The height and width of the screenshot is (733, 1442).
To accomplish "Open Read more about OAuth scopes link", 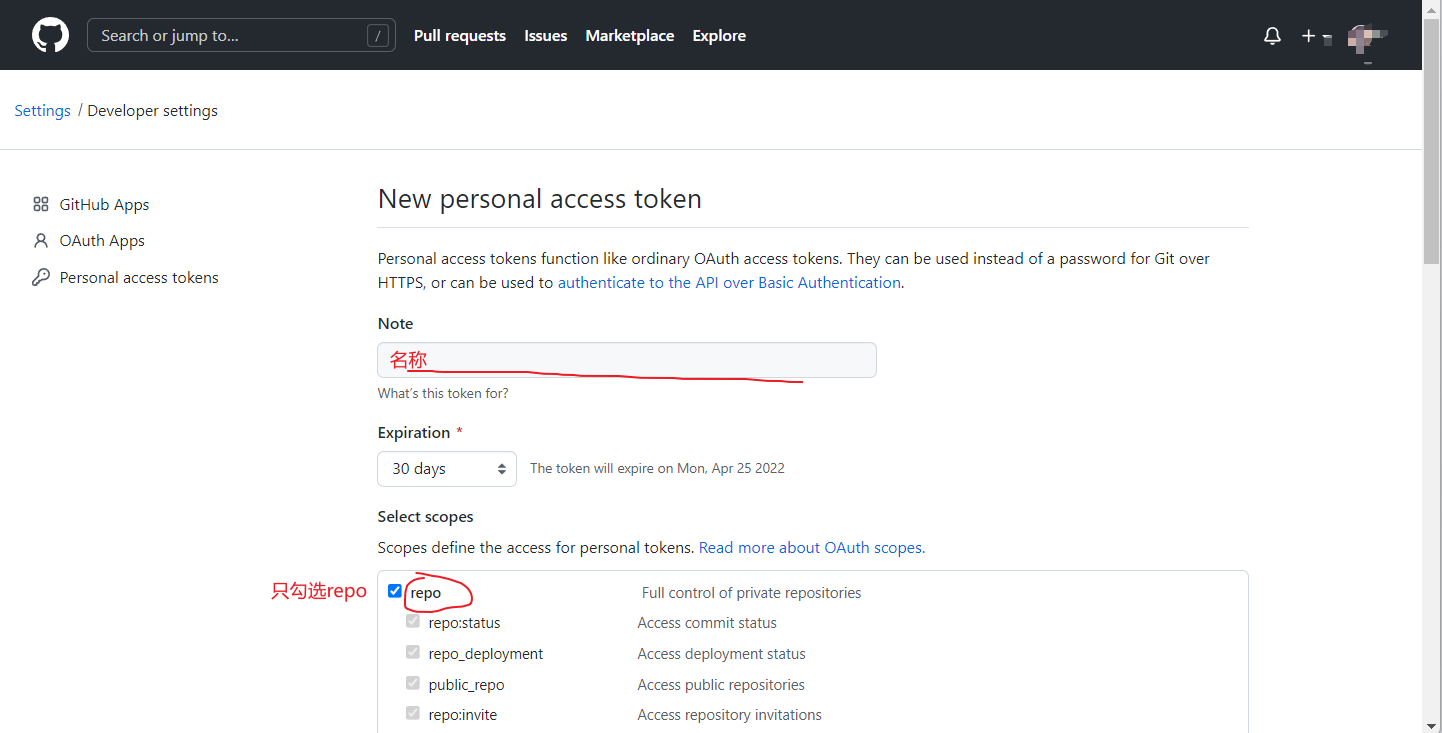I will point(812,548).
